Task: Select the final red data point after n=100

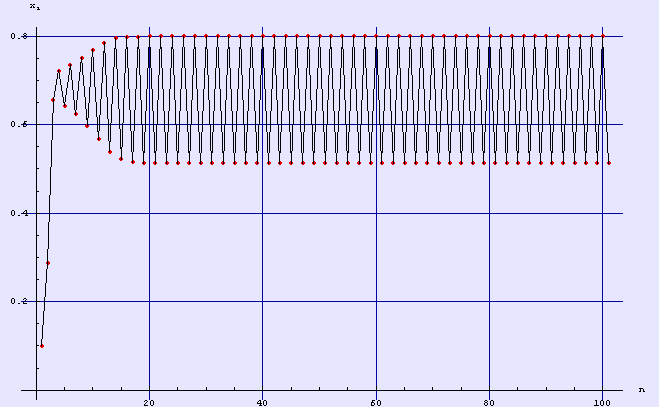Action: coord(609,163)
